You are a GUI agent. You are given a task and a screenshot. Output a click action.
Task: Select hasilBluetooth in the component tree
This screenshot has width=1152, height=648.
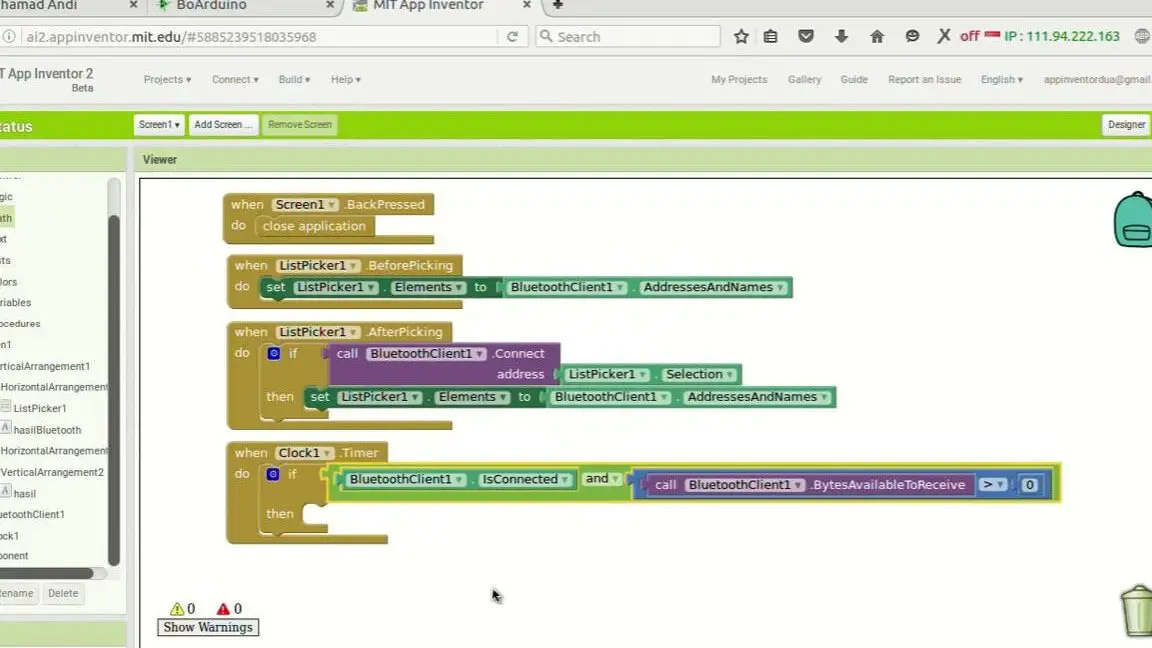point(47,430)
